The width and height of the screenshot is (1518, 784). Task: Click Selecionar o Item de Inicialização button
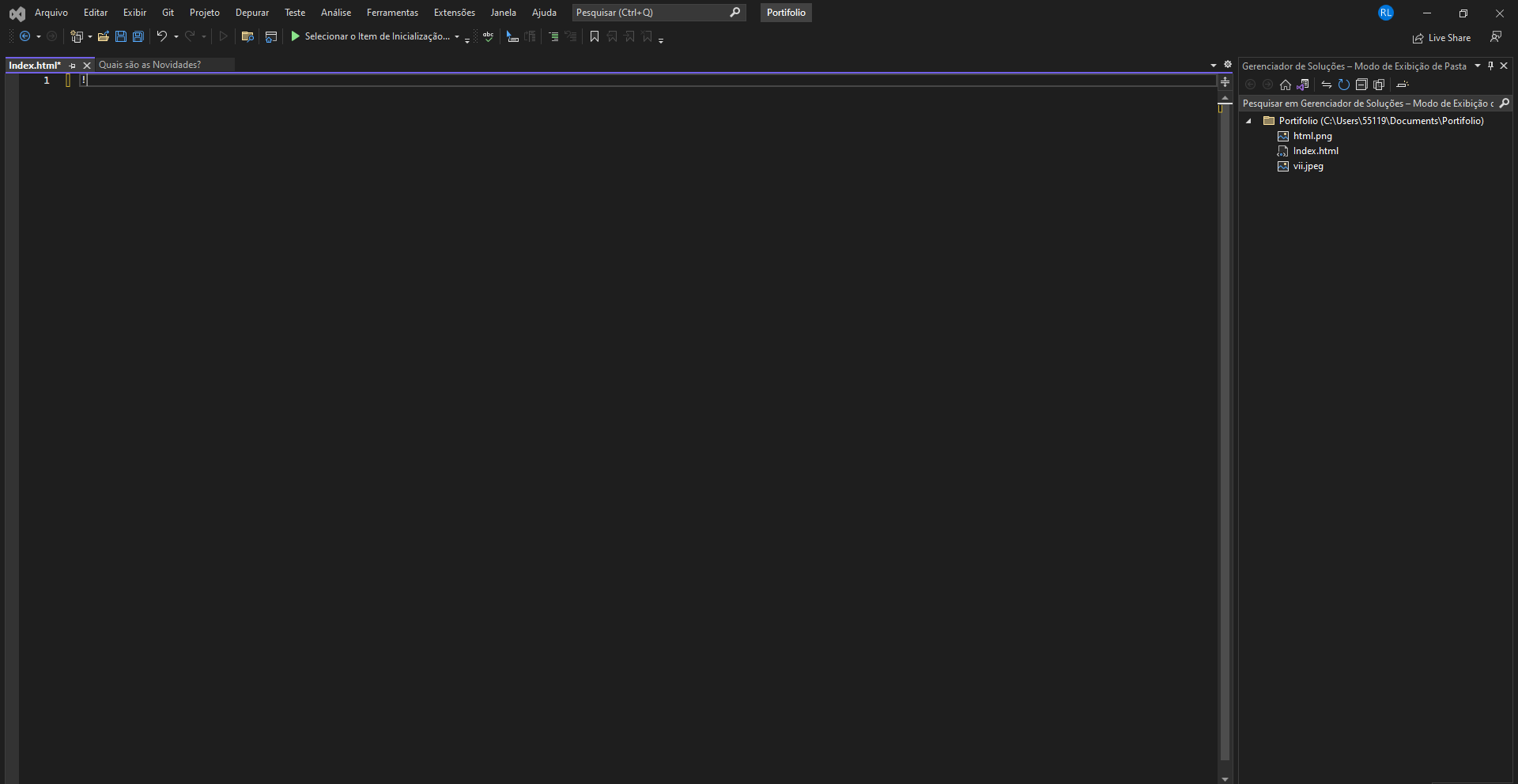[377, 36]
